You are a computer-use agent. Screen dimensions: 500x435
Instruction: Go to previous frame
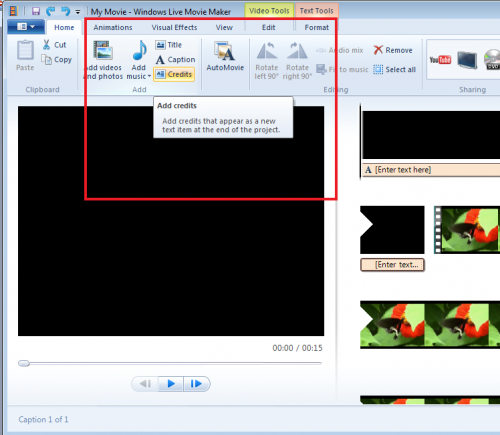coord(145,384)
